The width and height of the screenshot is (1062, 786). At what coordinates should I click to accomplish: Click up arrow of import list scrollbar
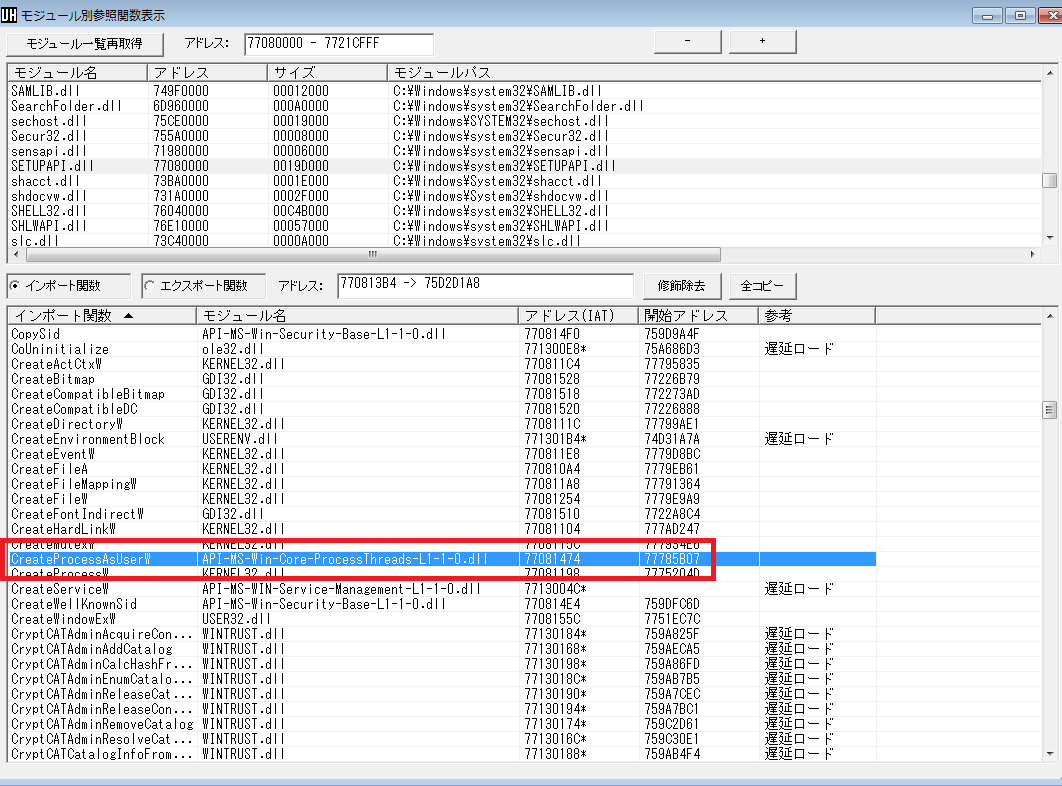click(x=1050, y=316)
